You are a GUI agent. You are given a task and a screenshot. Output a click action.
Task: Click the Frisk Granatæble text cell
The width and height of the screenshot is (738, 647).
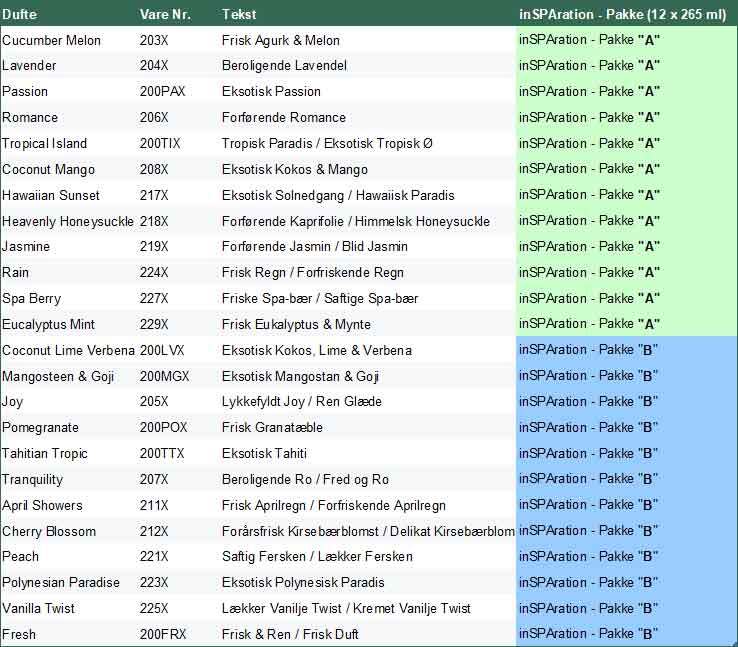click(x=272, y=427)
